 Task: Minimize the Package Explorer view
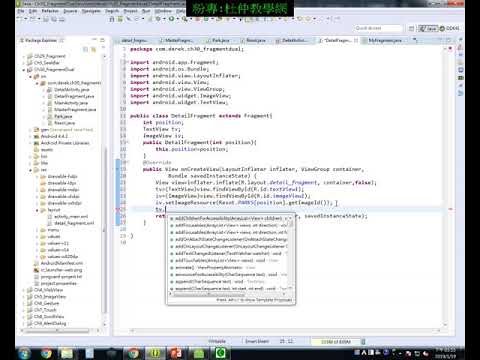pyautogui.click(x=95, y=40)
